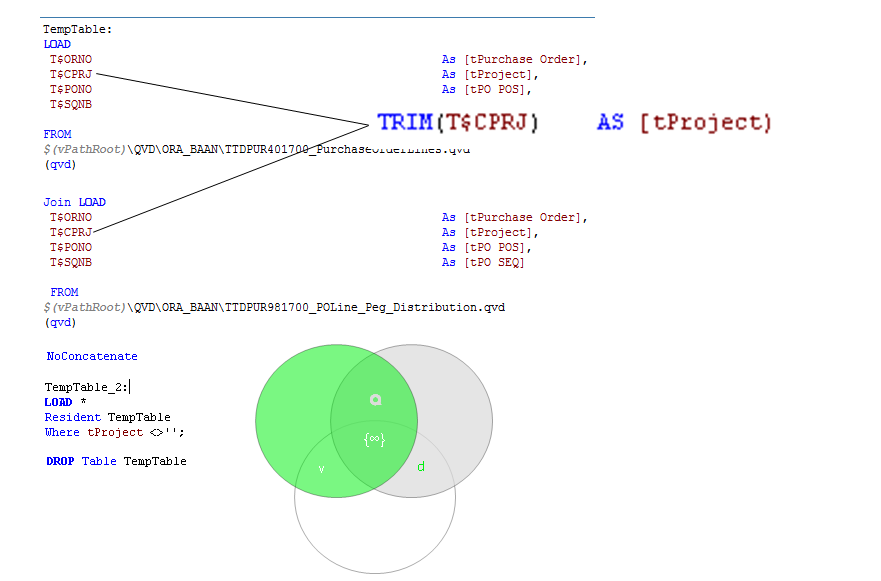Viewport: 881px width, 581px height.
Task: Click "(qvd)" below the POLine_Peg_Distribution path
Action: (x=60, y=323)
